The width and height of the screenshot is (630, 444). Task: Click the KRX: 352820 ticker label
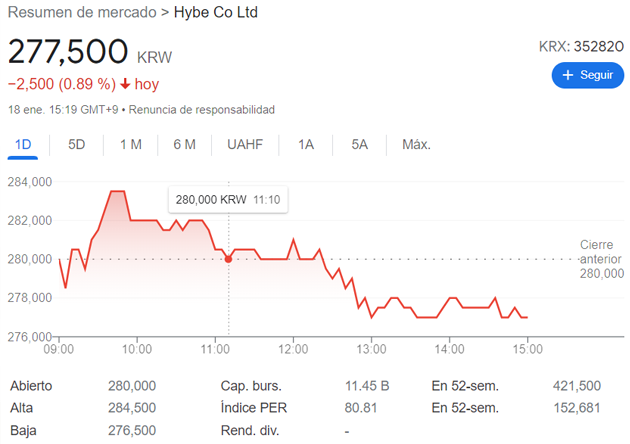click(x=581, y=45)
